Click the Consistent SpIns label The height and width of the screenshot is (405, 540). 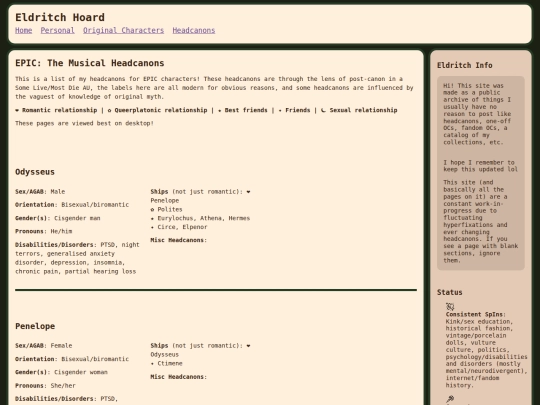476,314
